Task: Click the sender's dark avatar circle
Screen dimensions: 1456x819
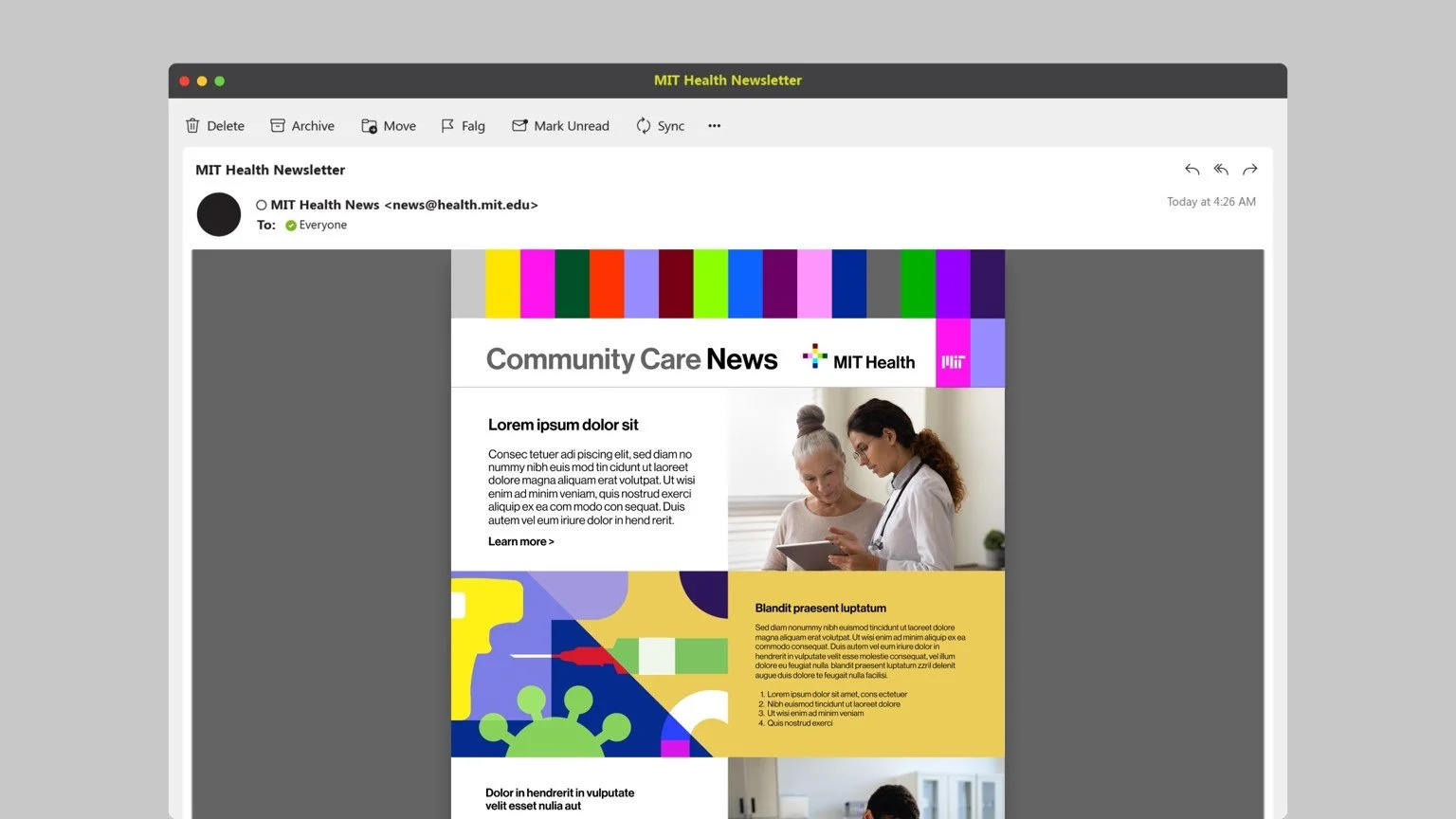Action: pos(219,214)
